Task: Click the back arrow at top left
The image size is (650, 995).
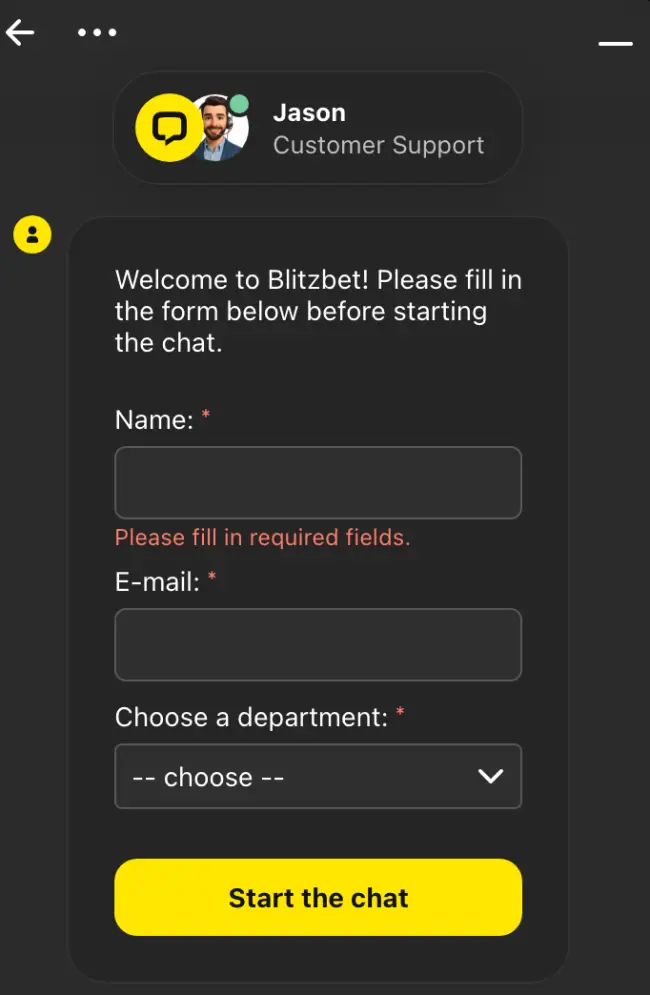Action: 20,32
